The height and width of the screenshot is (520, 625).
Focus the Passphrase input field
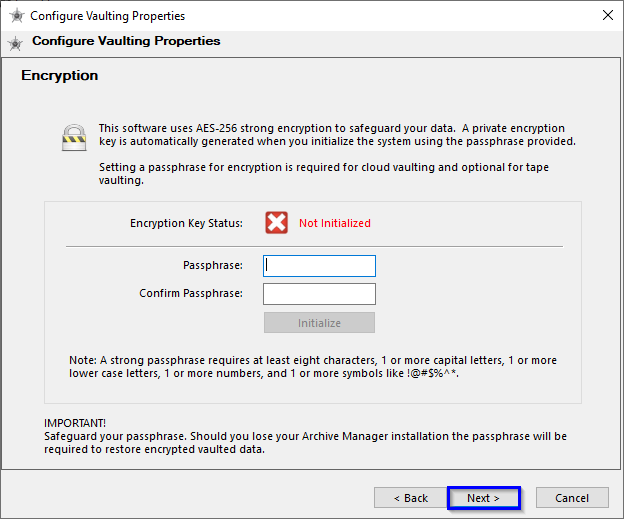tap(319, 266)
